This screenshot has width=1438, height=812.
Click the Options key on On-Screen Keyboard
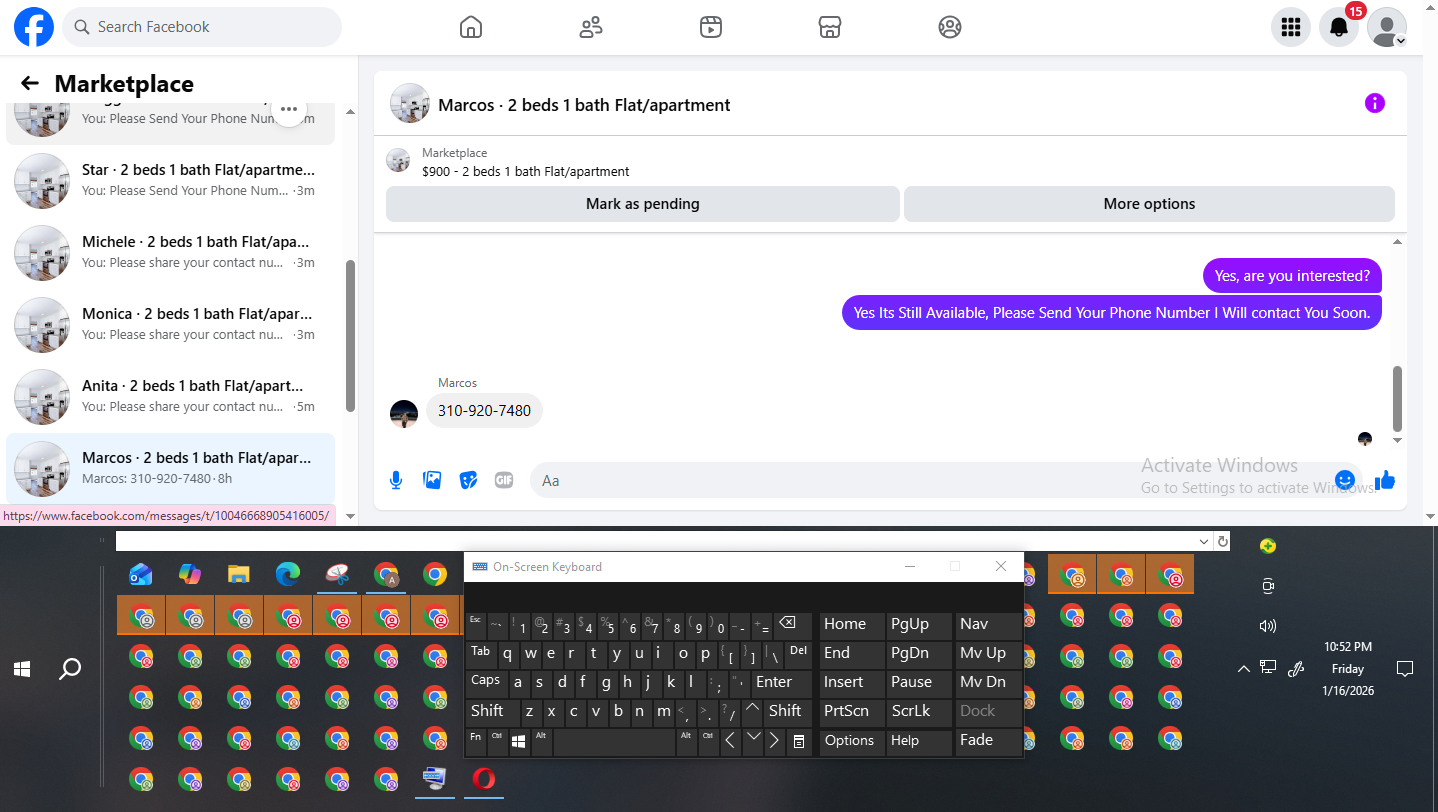pos(851,741)
